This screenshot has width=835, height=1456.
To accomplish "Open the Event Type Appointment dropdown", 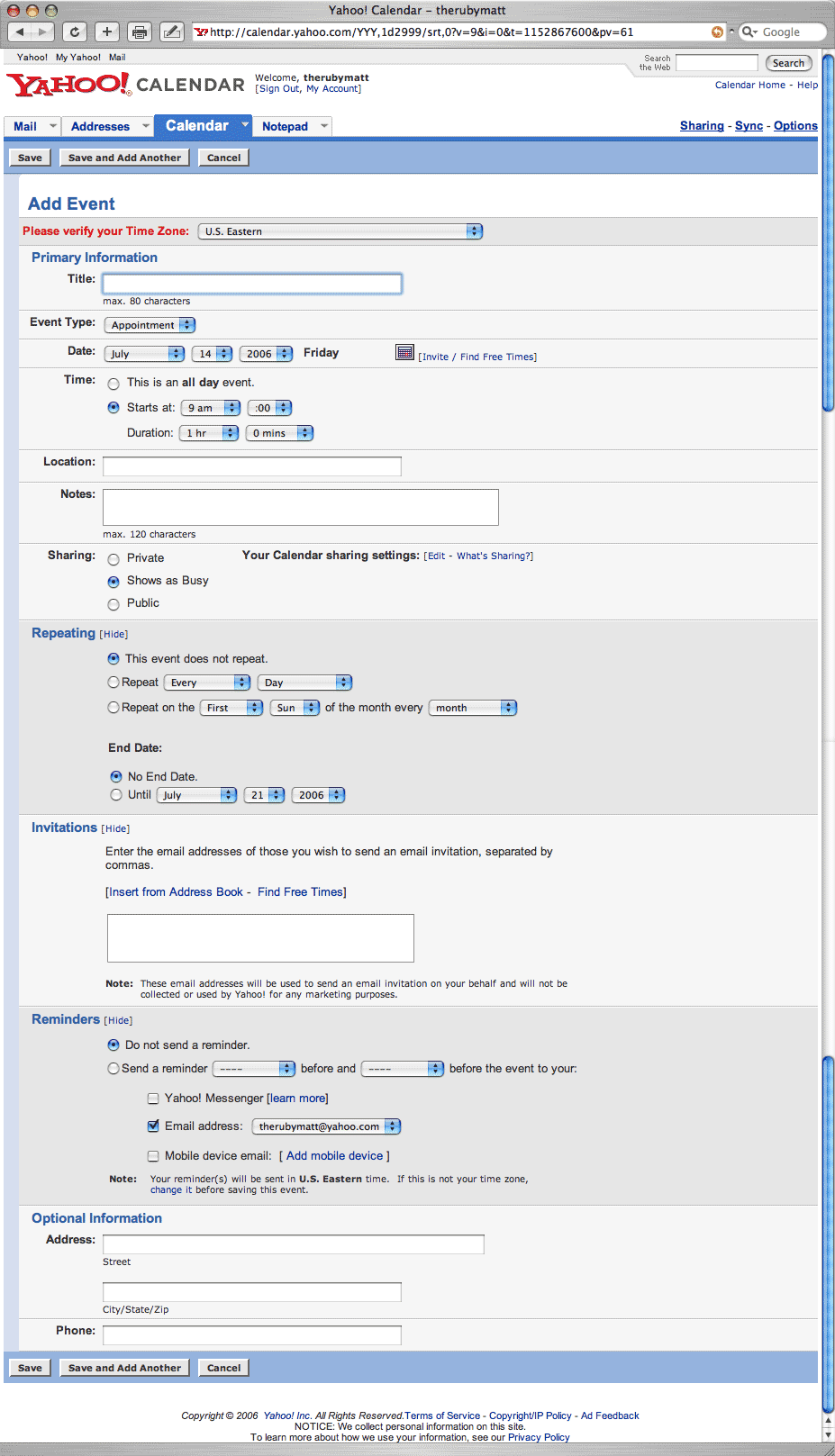I will click(150, 325).
